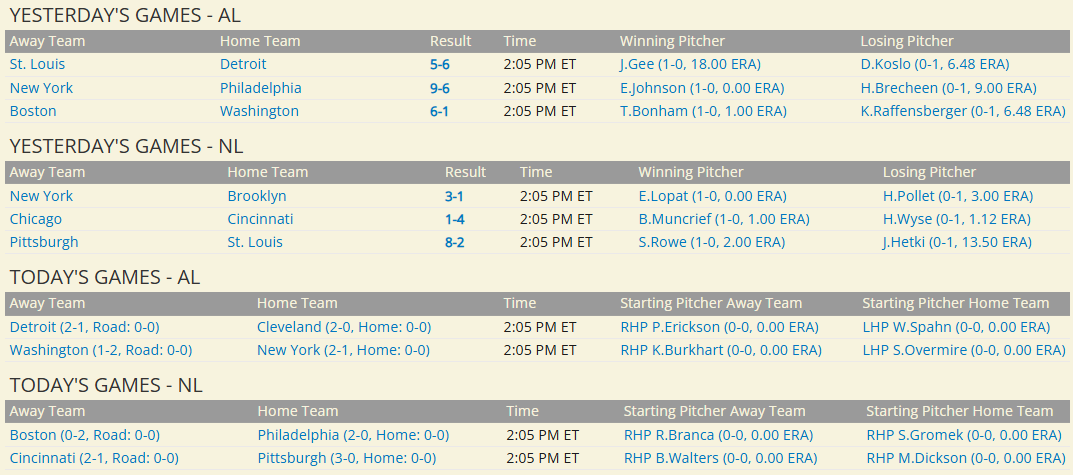View starting pitcher LHP W.Spahn

[x=956, y=327]
